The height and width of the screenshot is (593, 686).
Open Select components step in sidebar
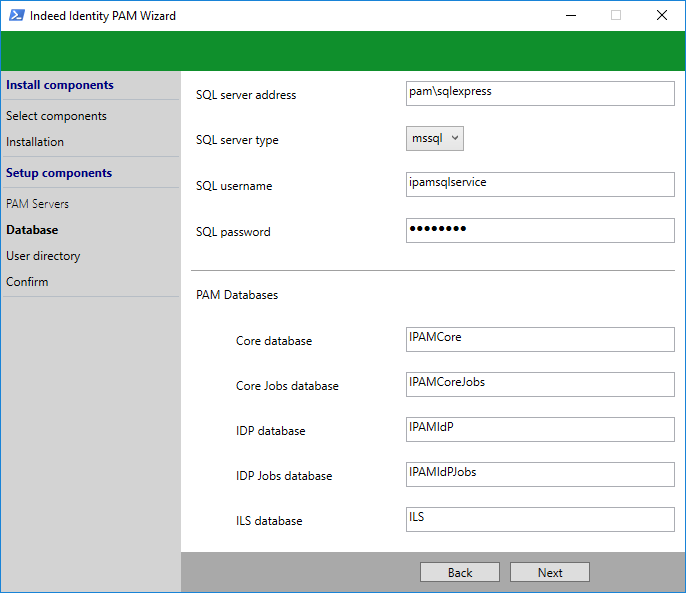(56, 116)
